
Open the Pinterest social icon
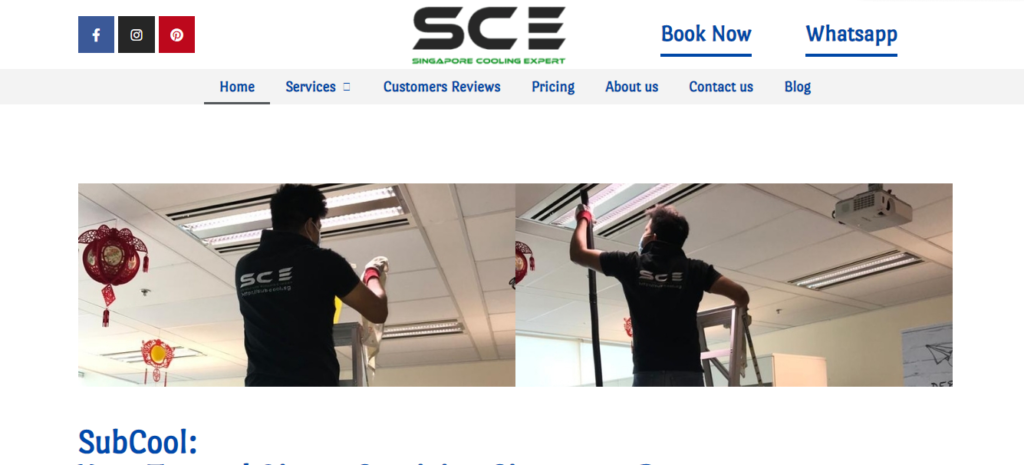pos(177,35)
